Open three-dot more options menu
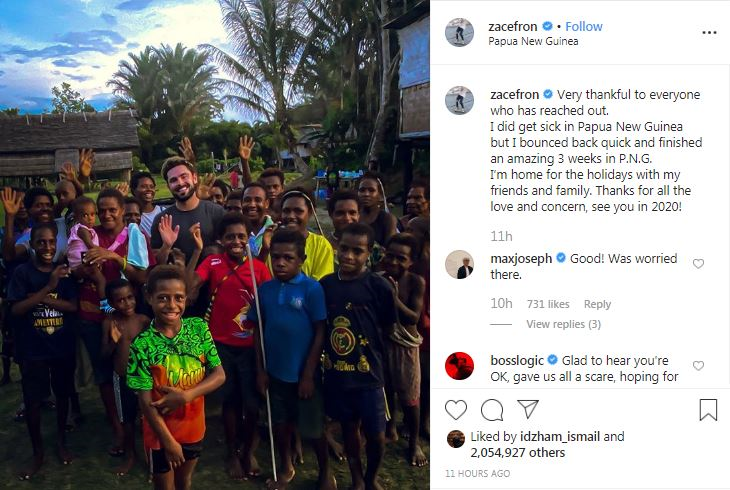The width and height of the screenshot is (730, 490). 709,33
